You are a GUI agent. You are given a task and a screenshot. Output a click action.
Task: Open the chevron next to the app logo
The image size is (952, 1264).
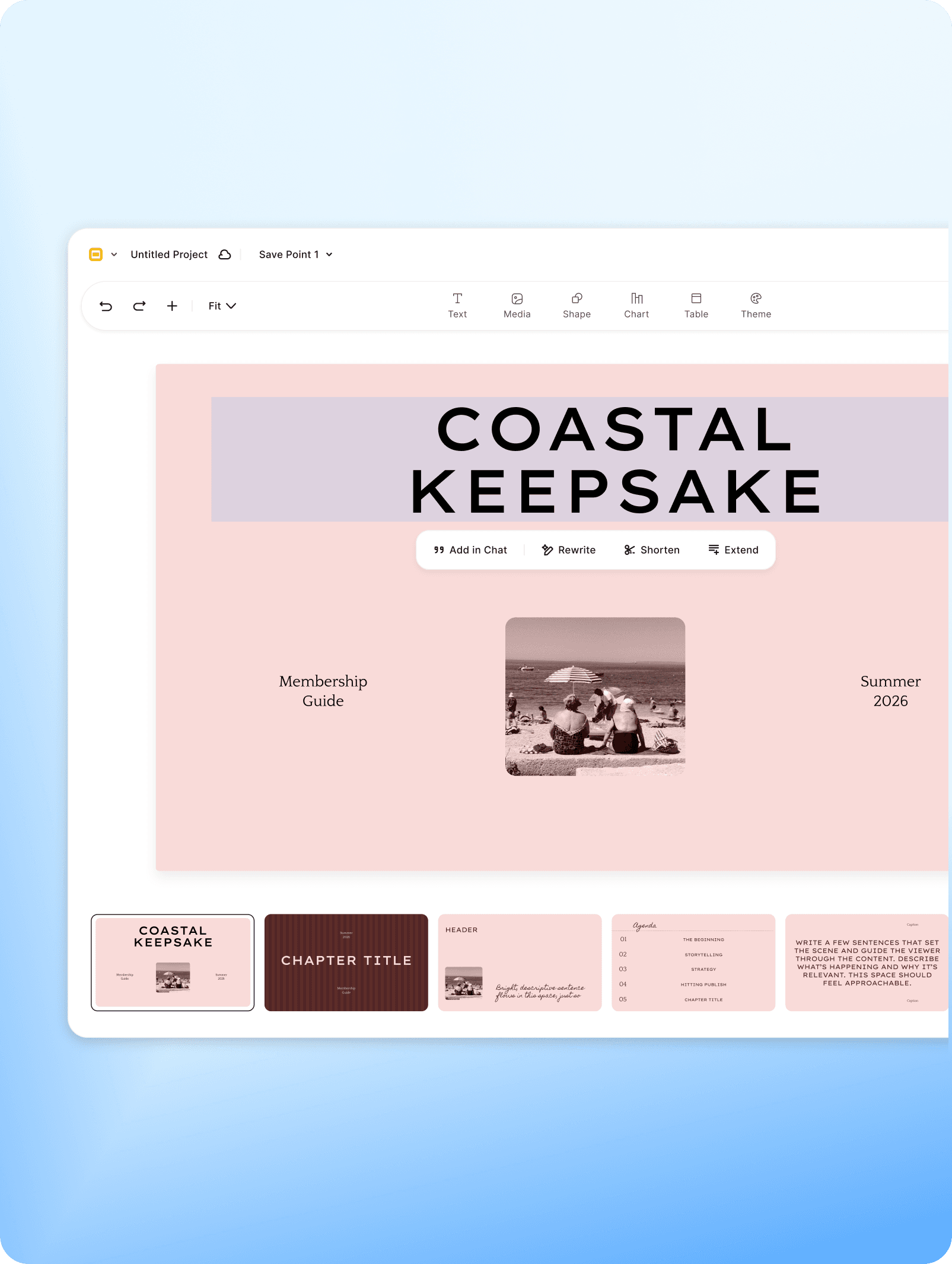113,254
